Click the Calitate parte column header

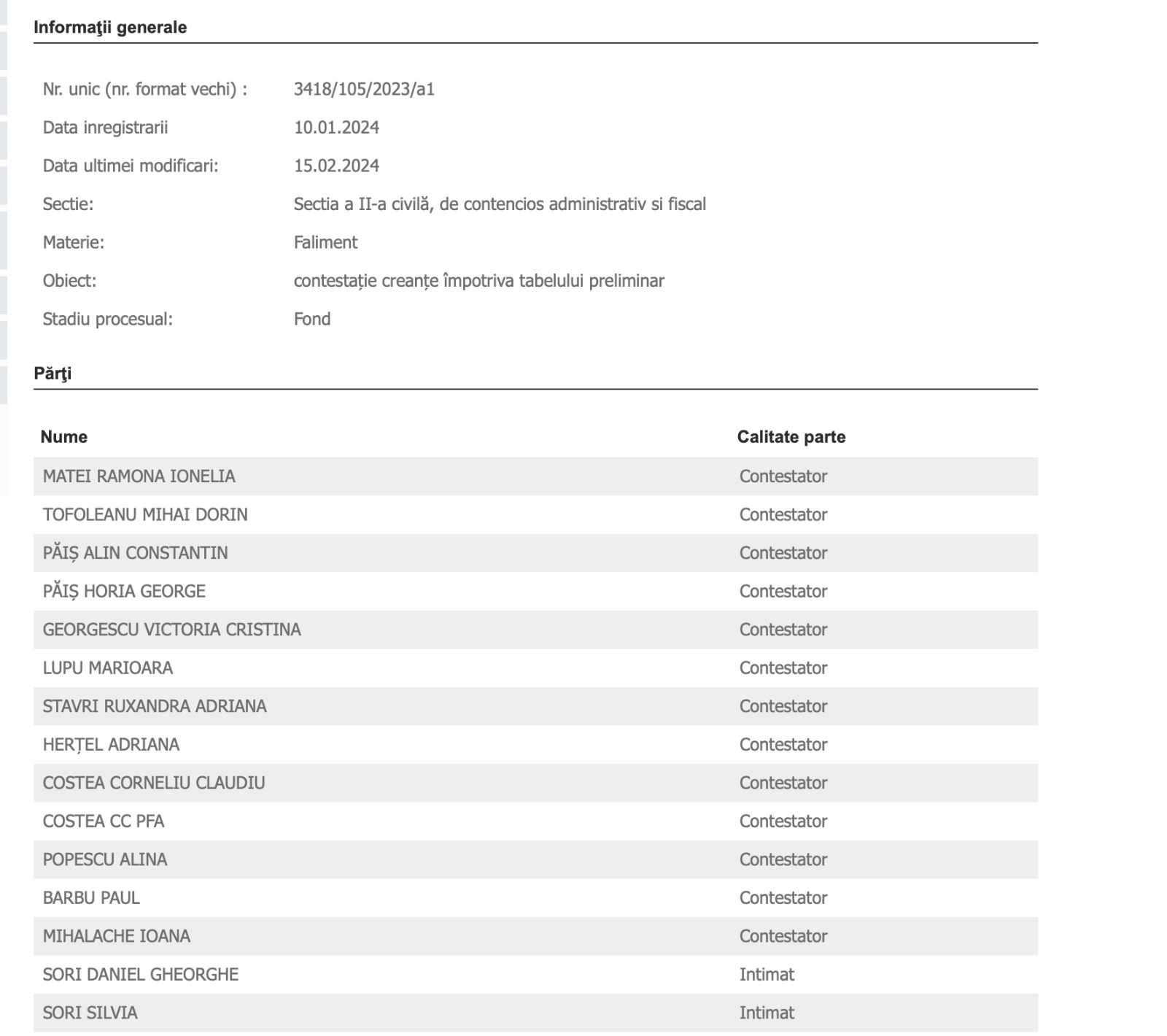791,437
